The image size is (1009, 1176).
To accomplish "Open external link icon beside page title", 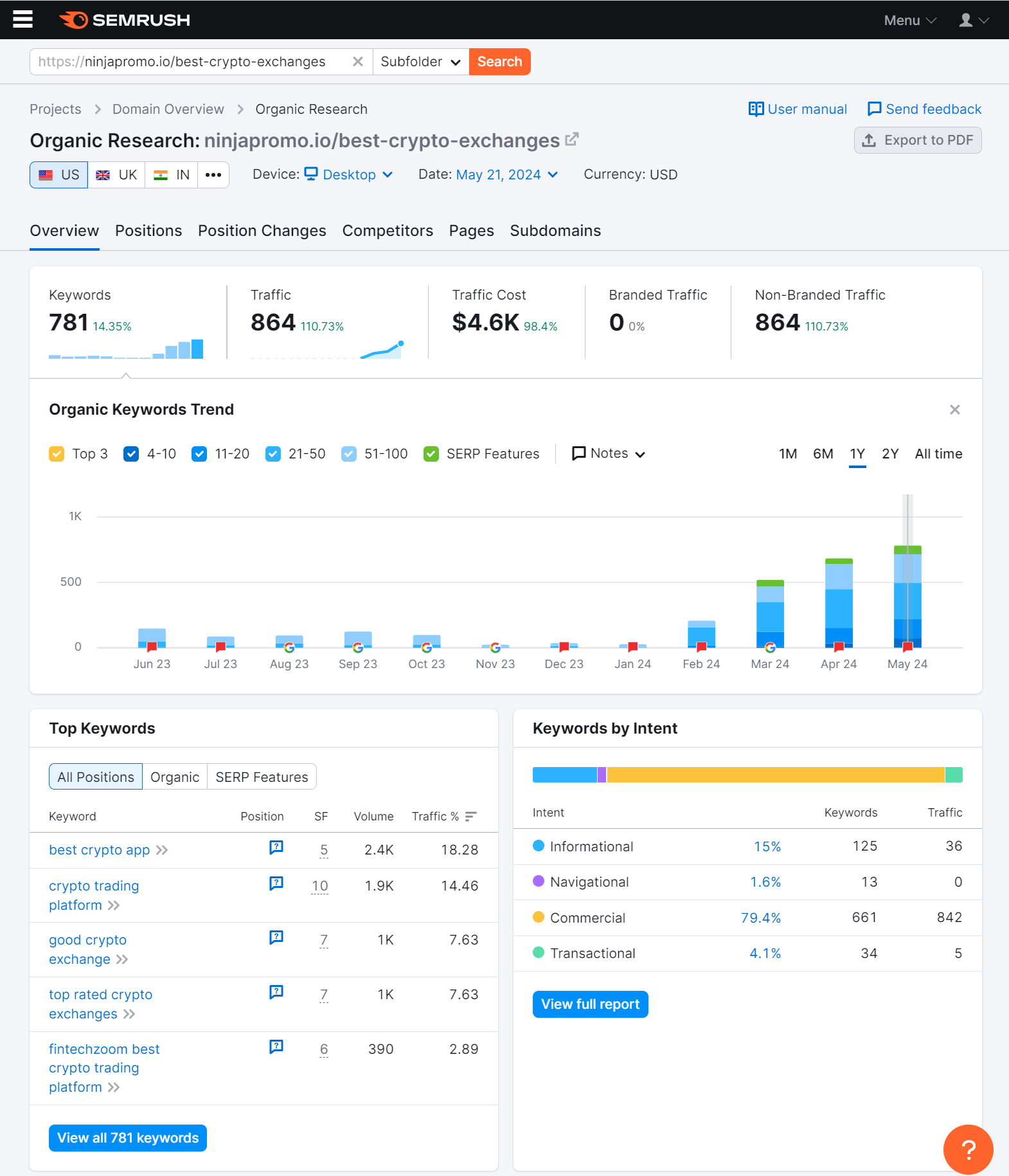I will (572, 139).
